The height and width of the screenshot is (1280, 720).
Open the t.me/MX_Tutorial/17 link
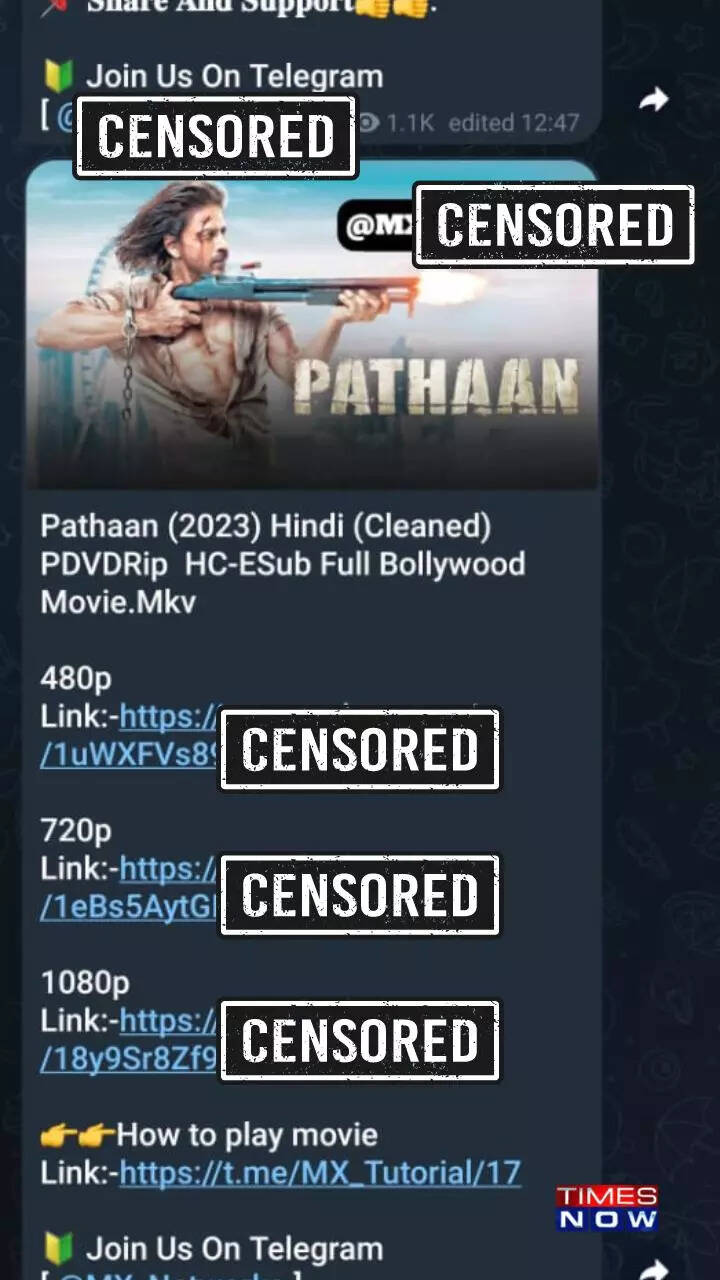[x=320, y=1172]
